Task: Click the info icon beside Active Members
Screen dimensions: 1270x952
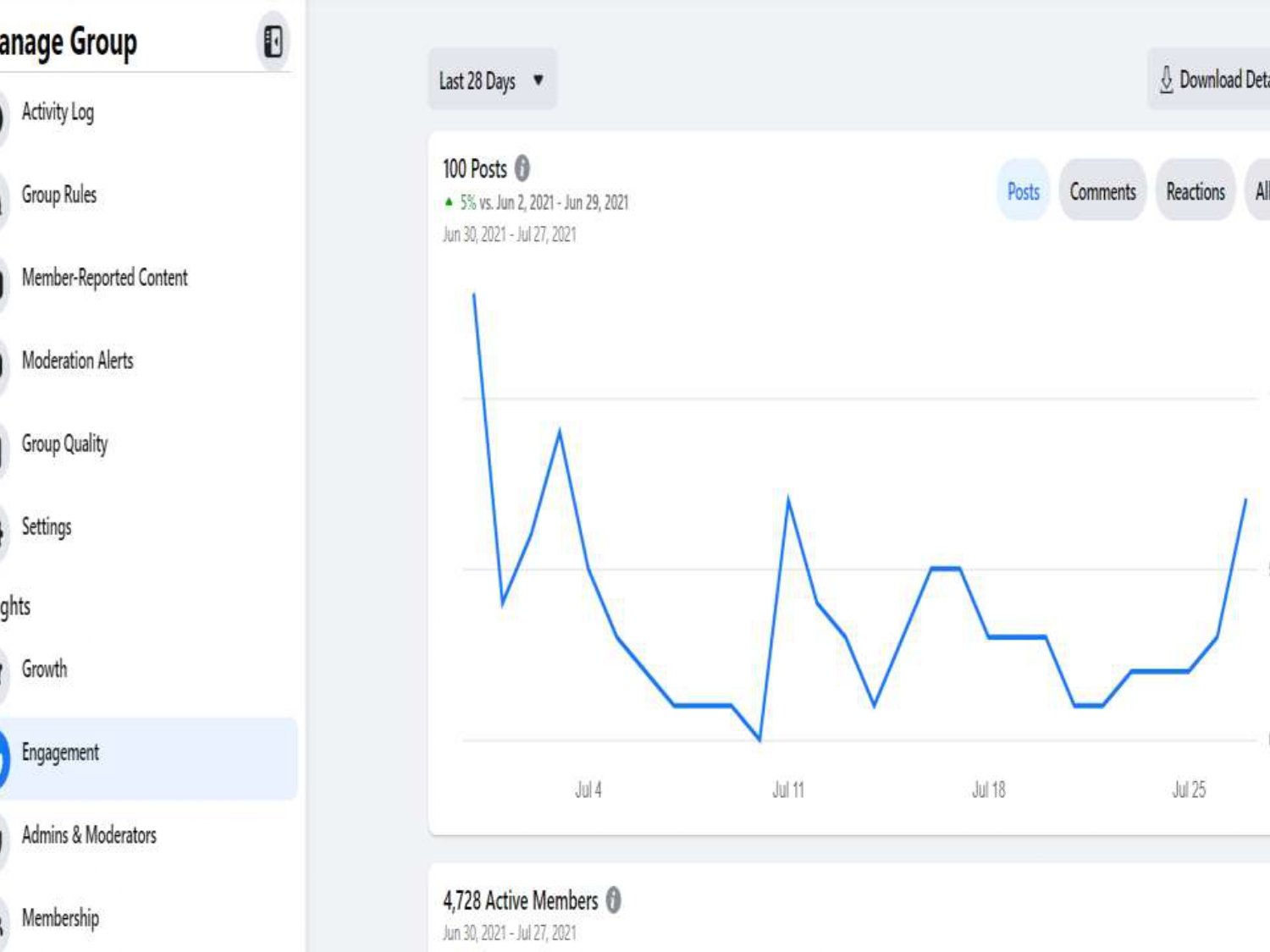Action: 613,900
